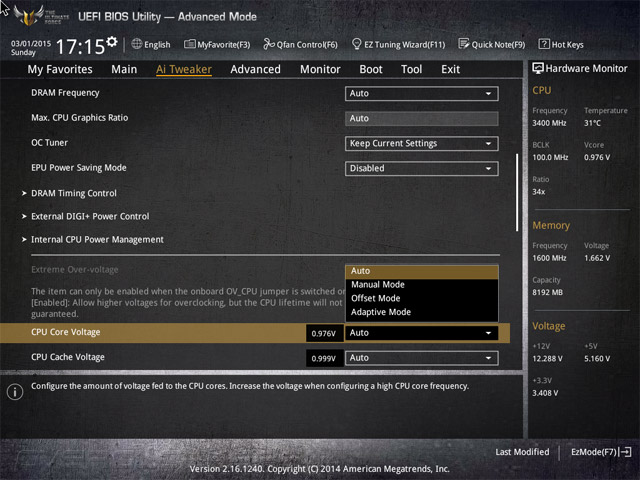Click the 0.976V core voltage value
The image size is (640, 480).
(x=324, y=333)
